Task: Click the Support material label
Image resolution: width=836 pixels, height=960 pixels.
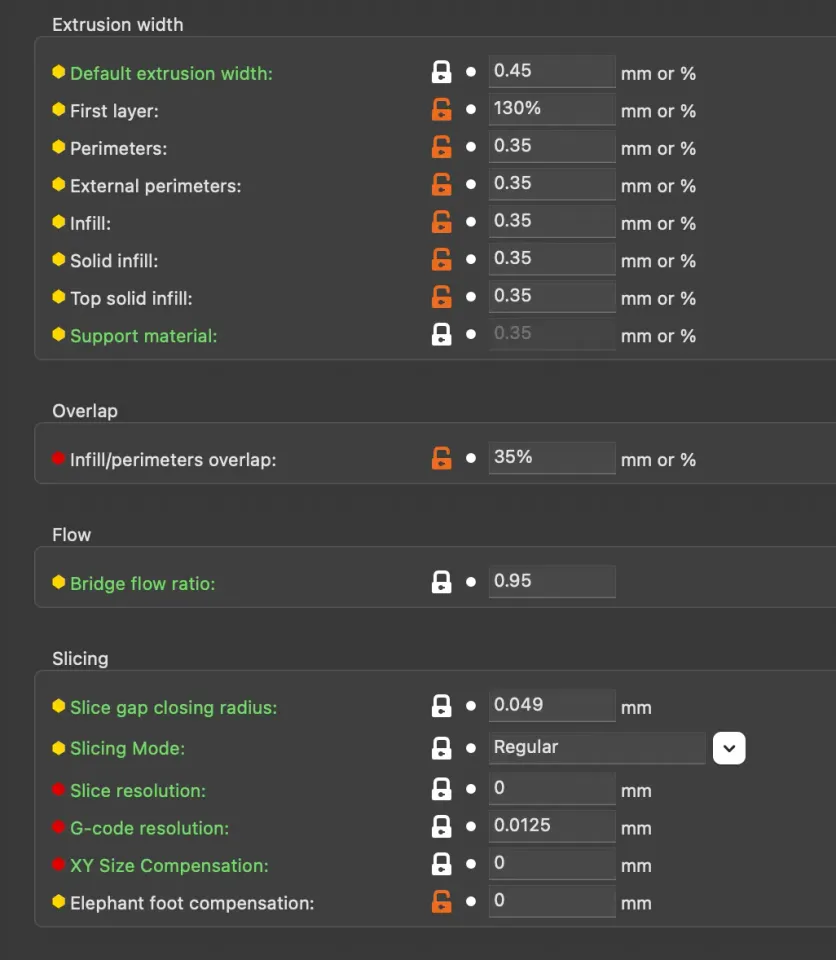Action: click(143, 336)
